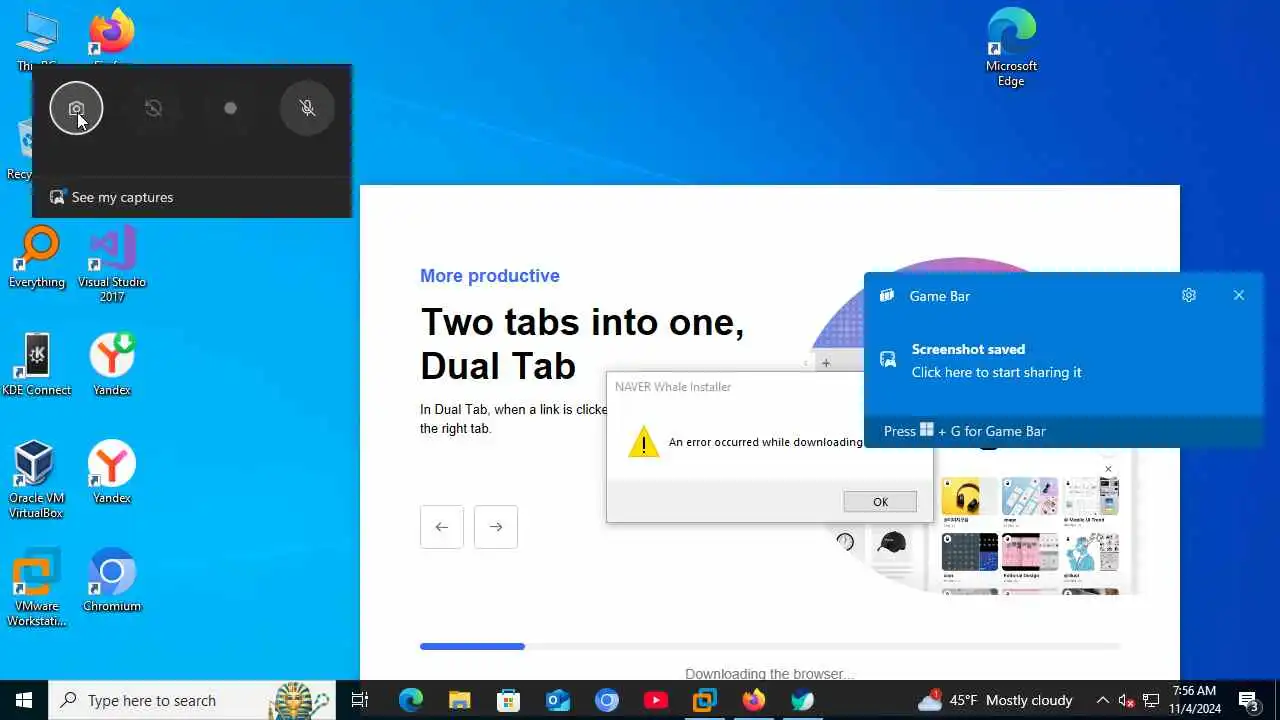Open the Yandex shortcut with the green arrow
Screen dimensions: 1280x720
(x=112, y=365)
